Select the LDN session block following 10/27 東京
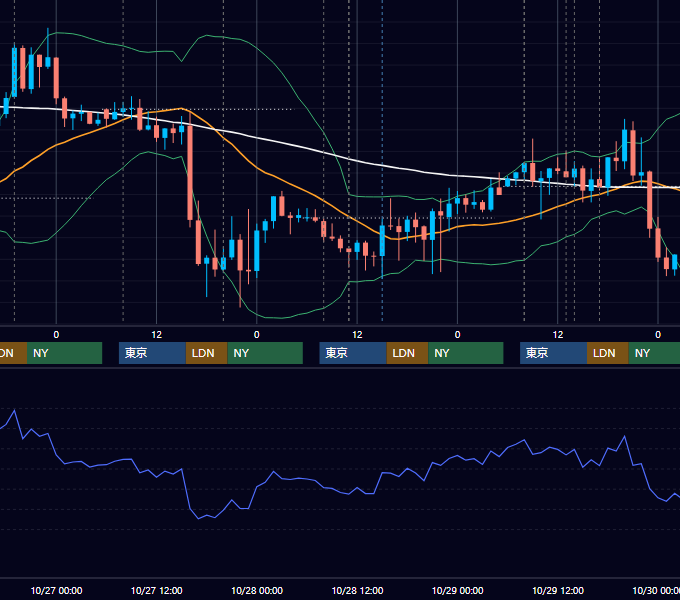 pos(206,353)
